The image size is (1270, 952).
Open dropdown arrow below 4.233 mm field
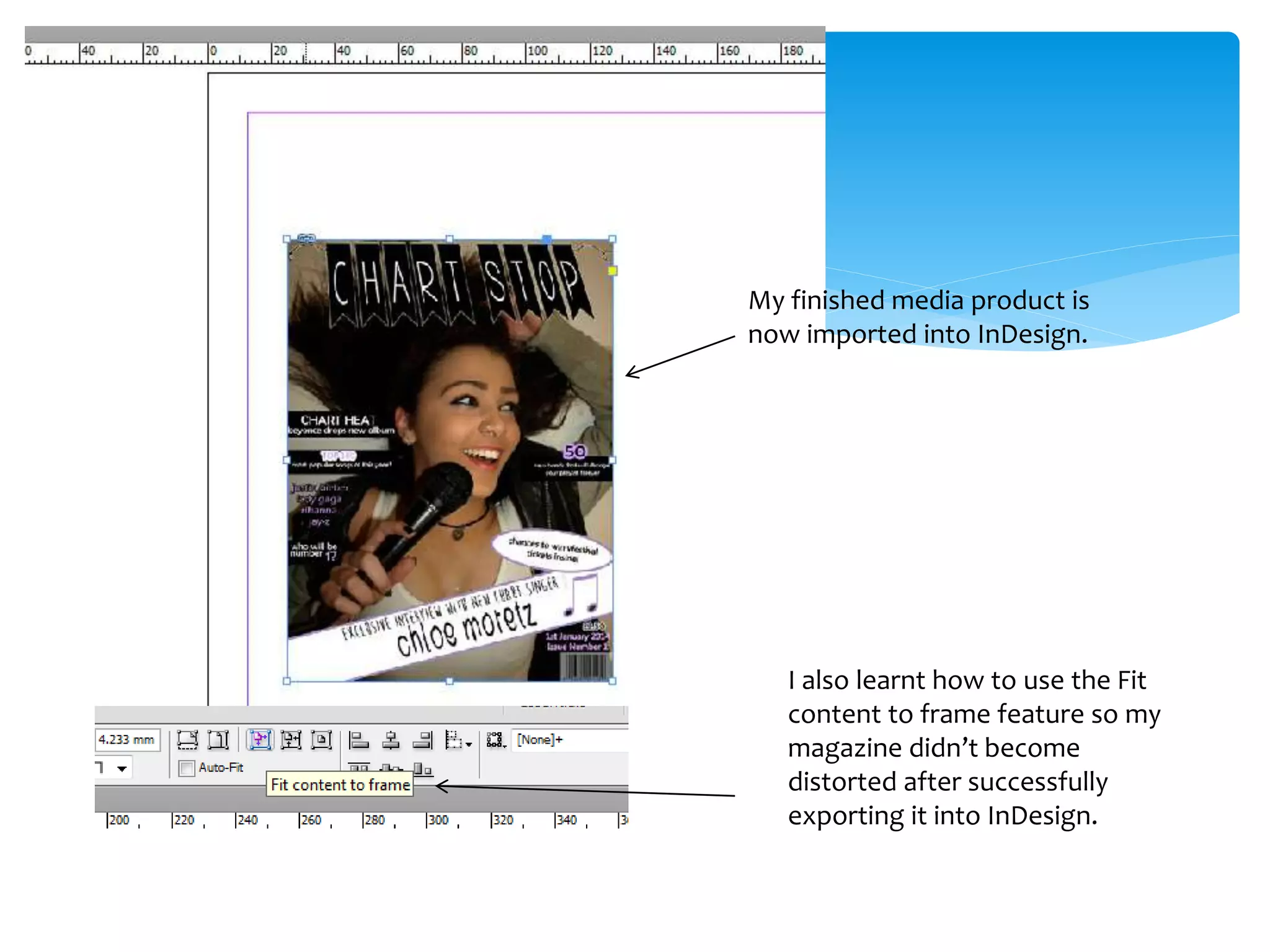122,769
